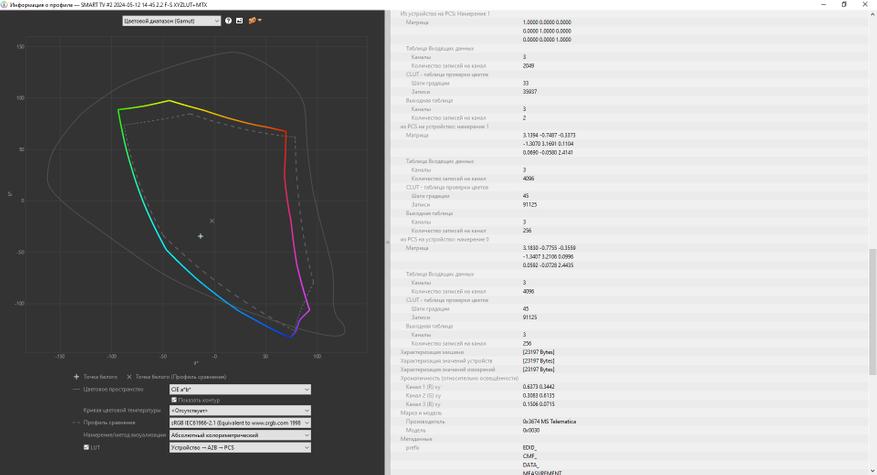The height and width of the screenshot is (475, 877).
Task: Click the scrollbar up arrow at top
Action: [873, 15]
